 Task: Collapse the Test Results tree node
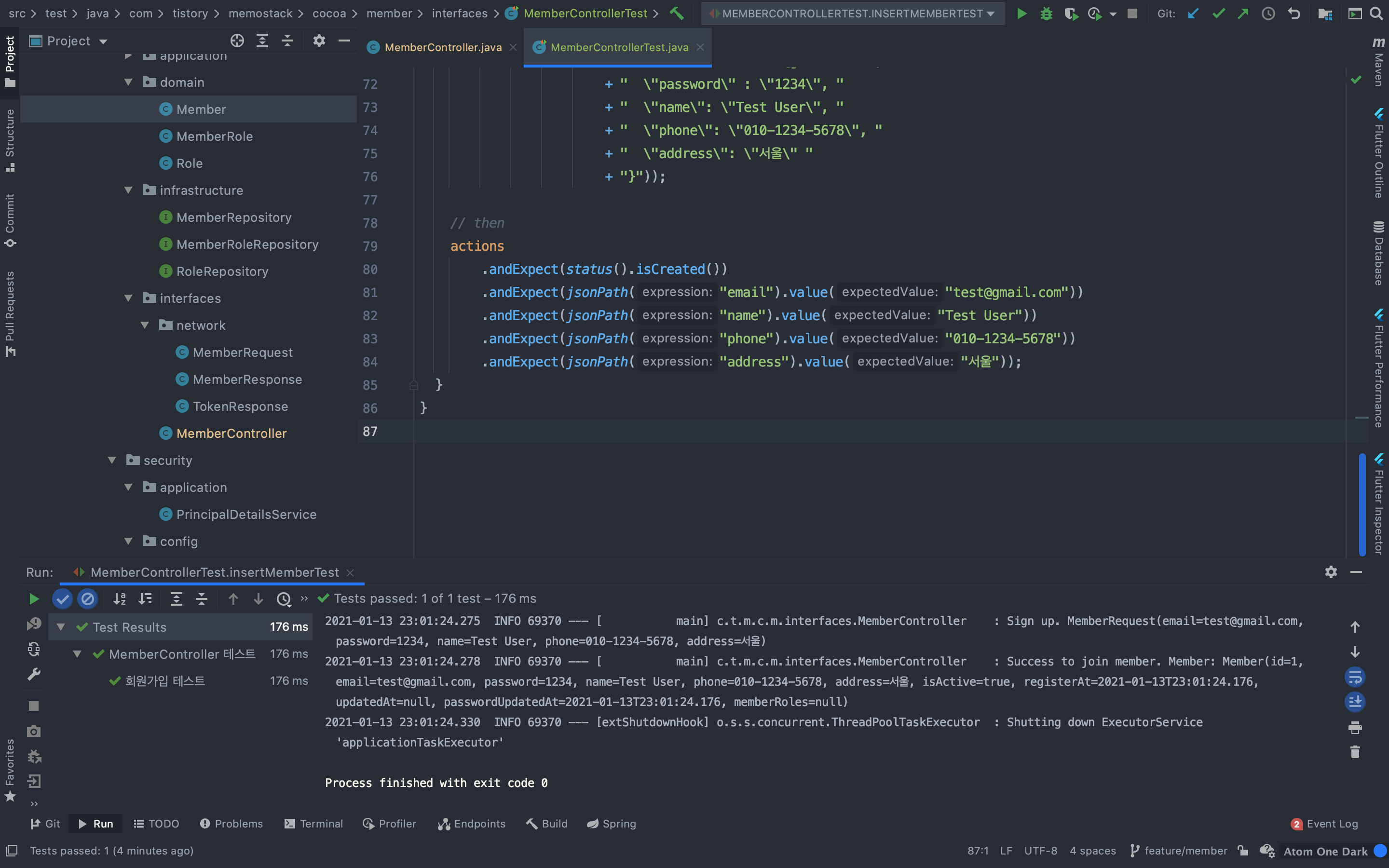point(61,627)
